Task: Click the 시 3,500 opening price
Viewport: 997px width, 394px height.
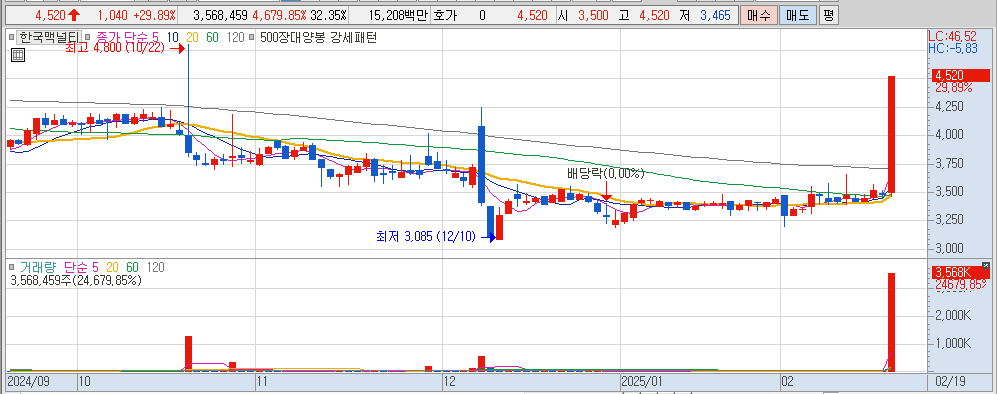Action: pyautogui.click(x=583, y=15)
